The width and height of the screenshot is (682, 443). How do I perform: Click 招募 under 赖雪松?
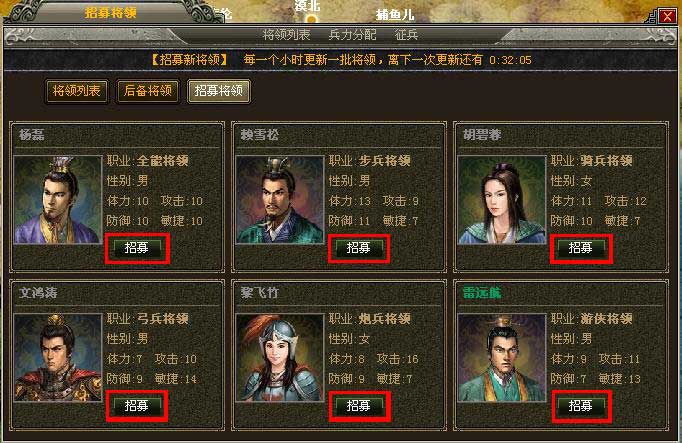pos(359,248)
